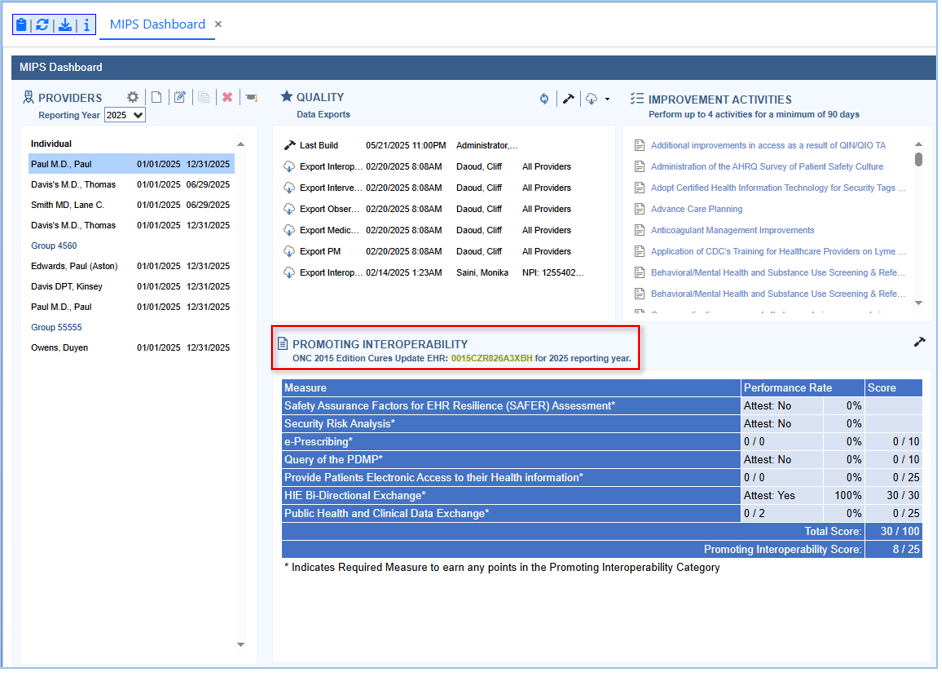The height and width of the screenshot is (673, 942).
Task: Open Providers settings gear icon
Action: tap(133, 97)
